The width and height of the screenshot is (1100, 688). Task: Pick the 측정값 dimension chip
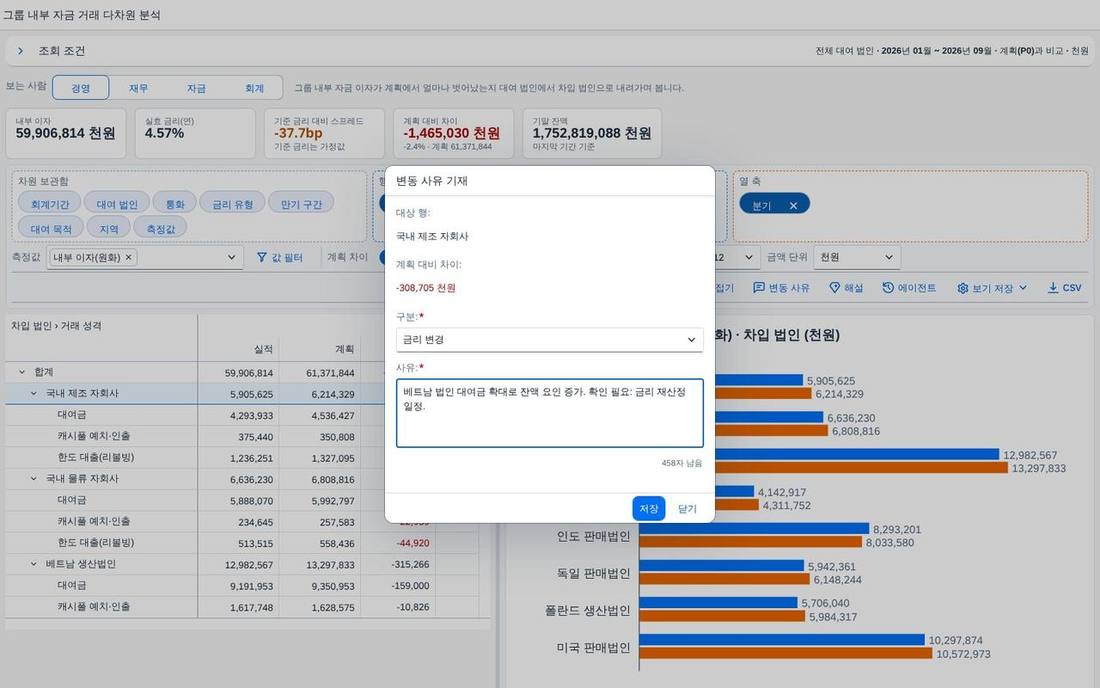click(161, 229)
